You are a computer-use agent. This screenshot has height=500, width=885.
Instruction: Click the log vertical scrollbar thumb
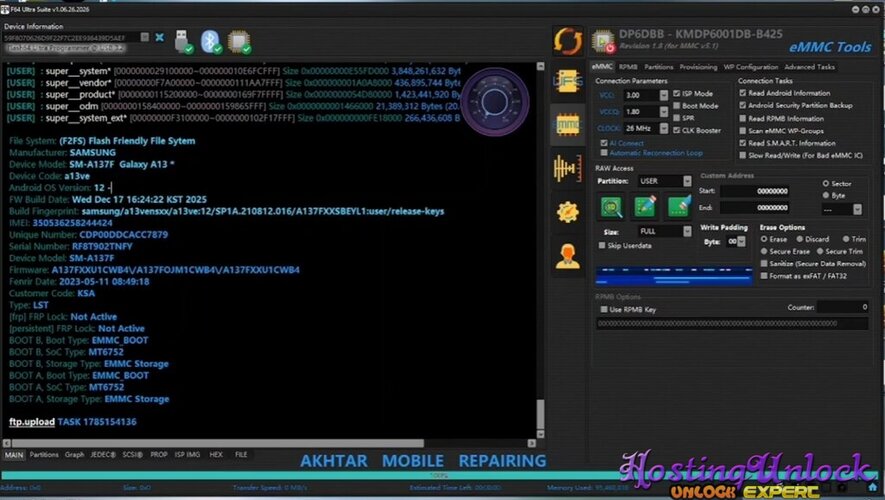[x=540, y=414]
